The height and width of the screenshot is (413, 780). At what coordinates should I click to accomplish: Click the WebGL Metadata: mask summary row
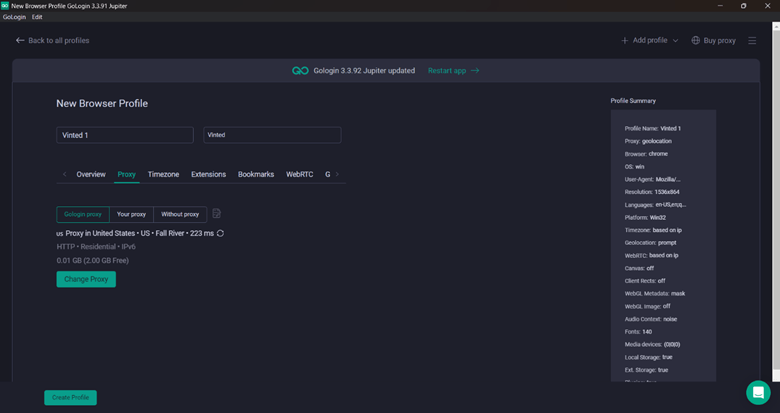coord(655,294)
